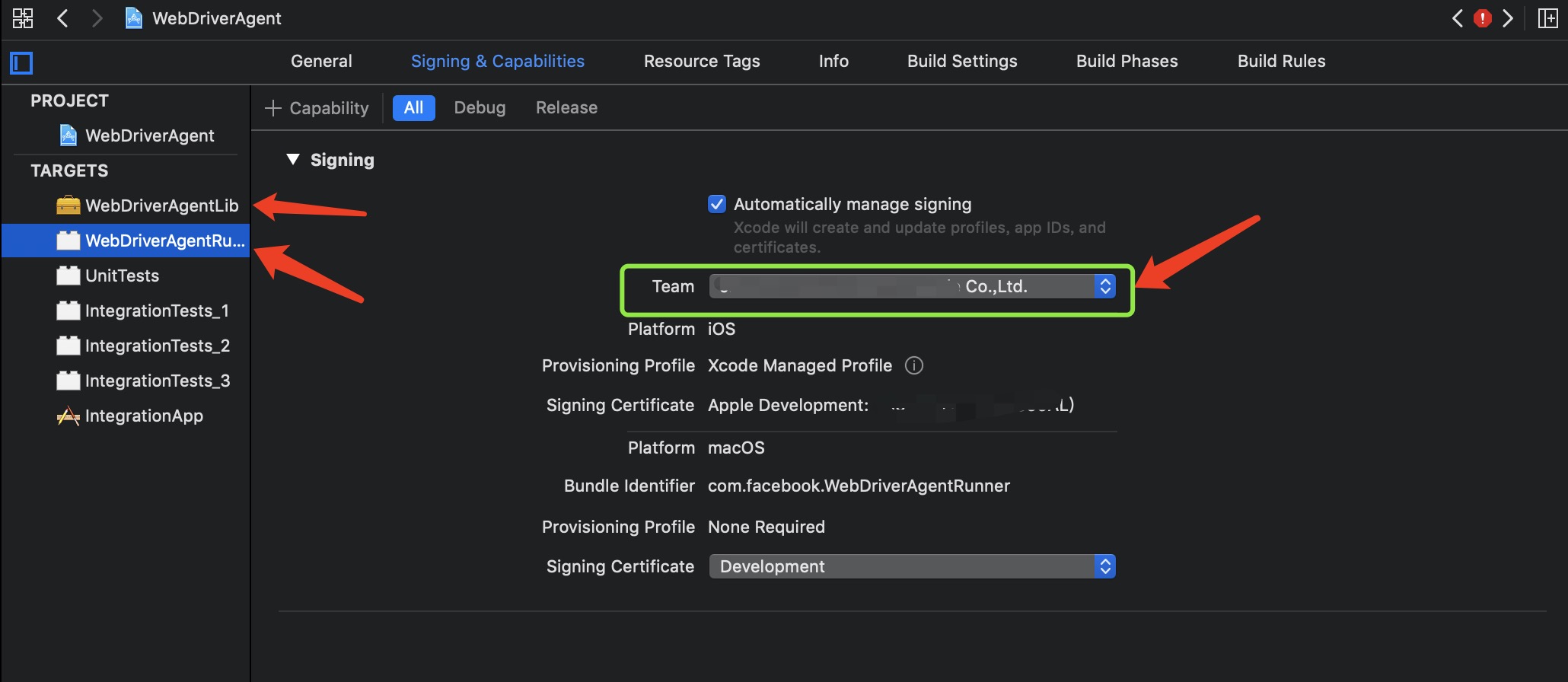The width and height of the screenshot is (1568, 682).
Task: Click the Xcode Managed Profile value
Action: (x=800, y=365)
